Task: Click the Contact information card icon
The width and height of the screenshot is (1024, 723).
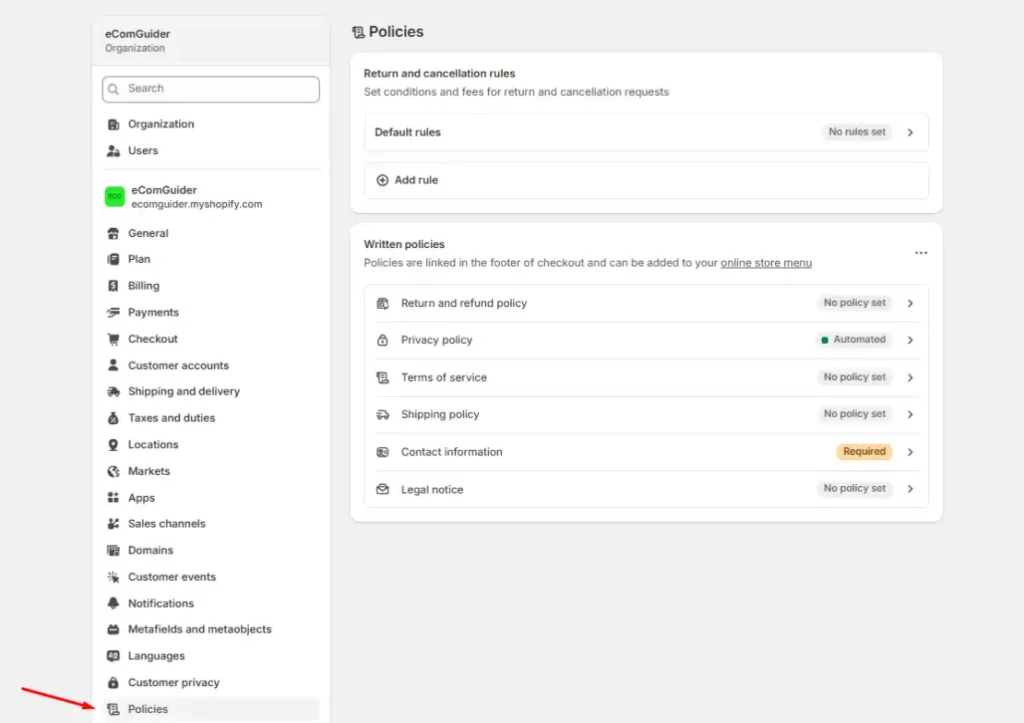Action: click(x=383, y=452)
